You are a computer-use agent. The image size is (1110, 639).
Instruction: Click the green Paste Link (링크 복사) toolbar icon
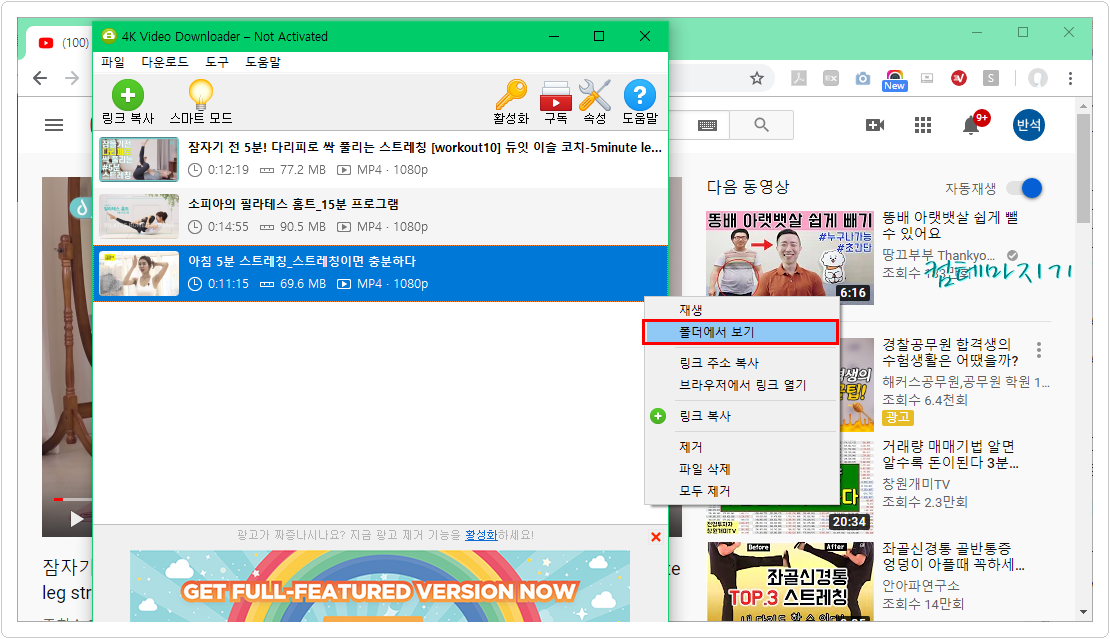pyautogui.click(x=127, y=96)
